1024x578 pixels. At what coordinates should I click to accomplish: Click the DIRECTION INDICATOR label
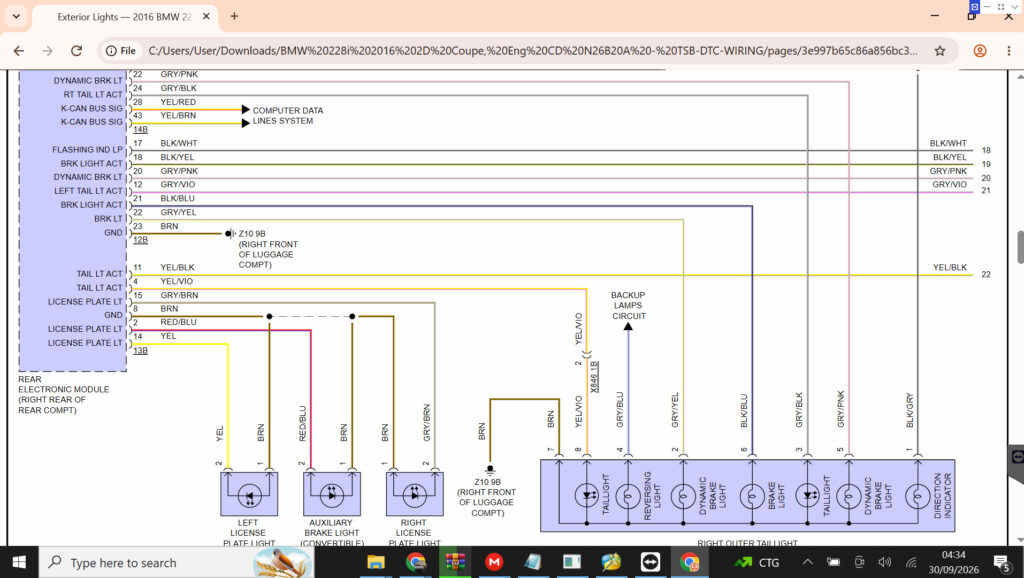pos(942,496)
